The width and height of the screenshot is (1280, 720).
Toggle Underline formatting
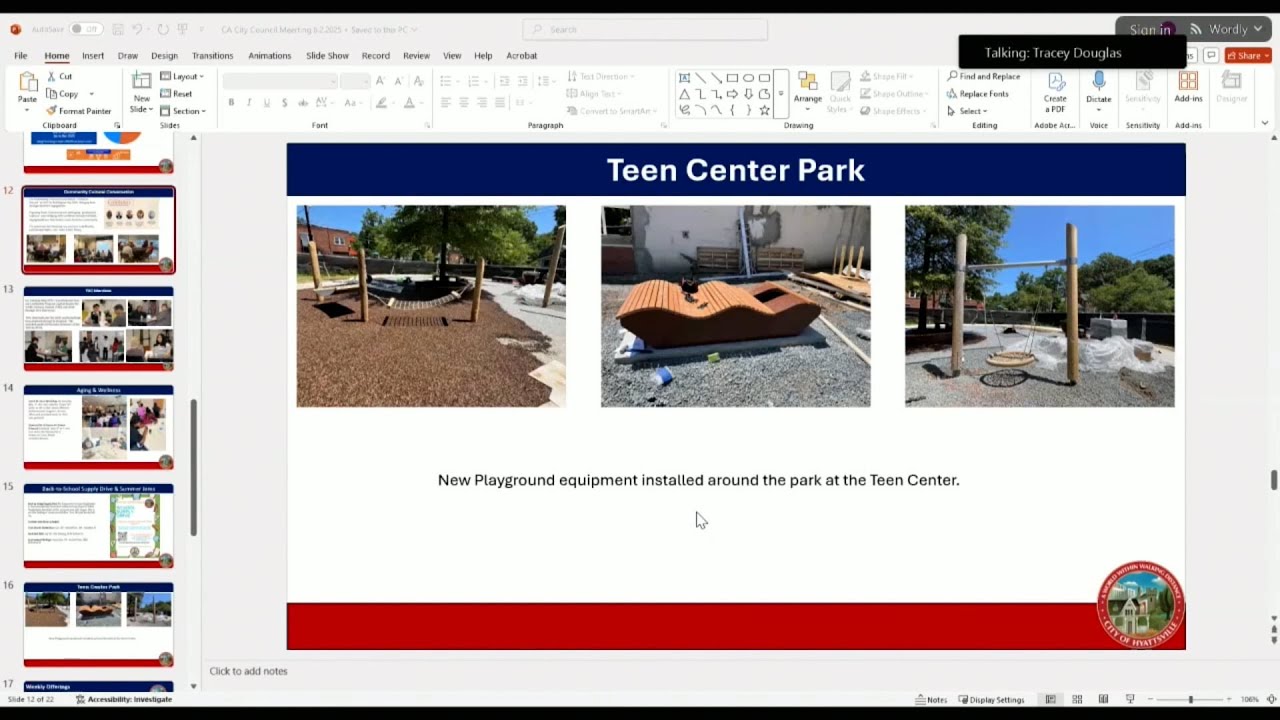coord(267,102)
